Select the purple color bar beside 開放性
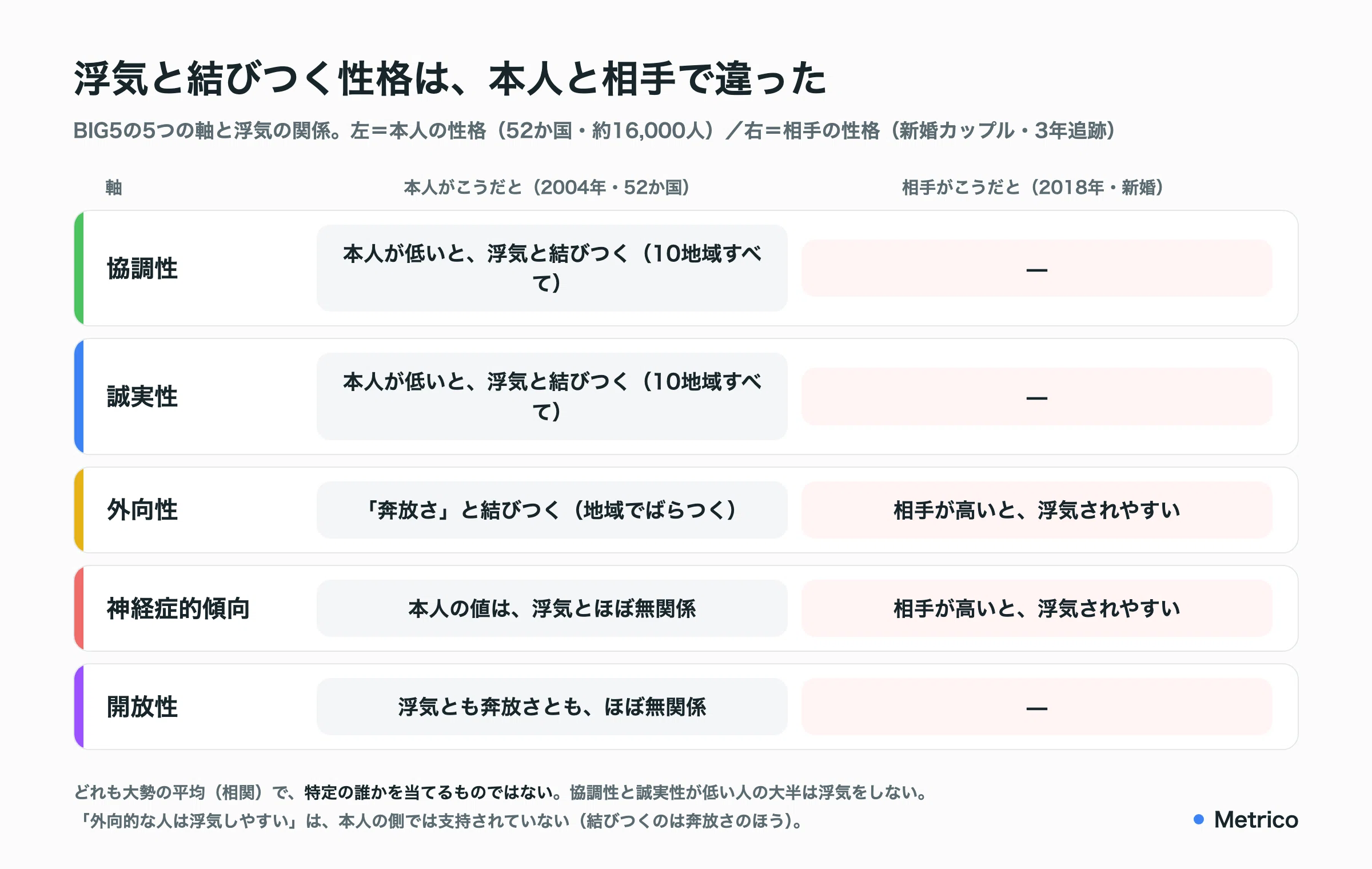This screenshot has height=869, width=1372. point(79,707)
